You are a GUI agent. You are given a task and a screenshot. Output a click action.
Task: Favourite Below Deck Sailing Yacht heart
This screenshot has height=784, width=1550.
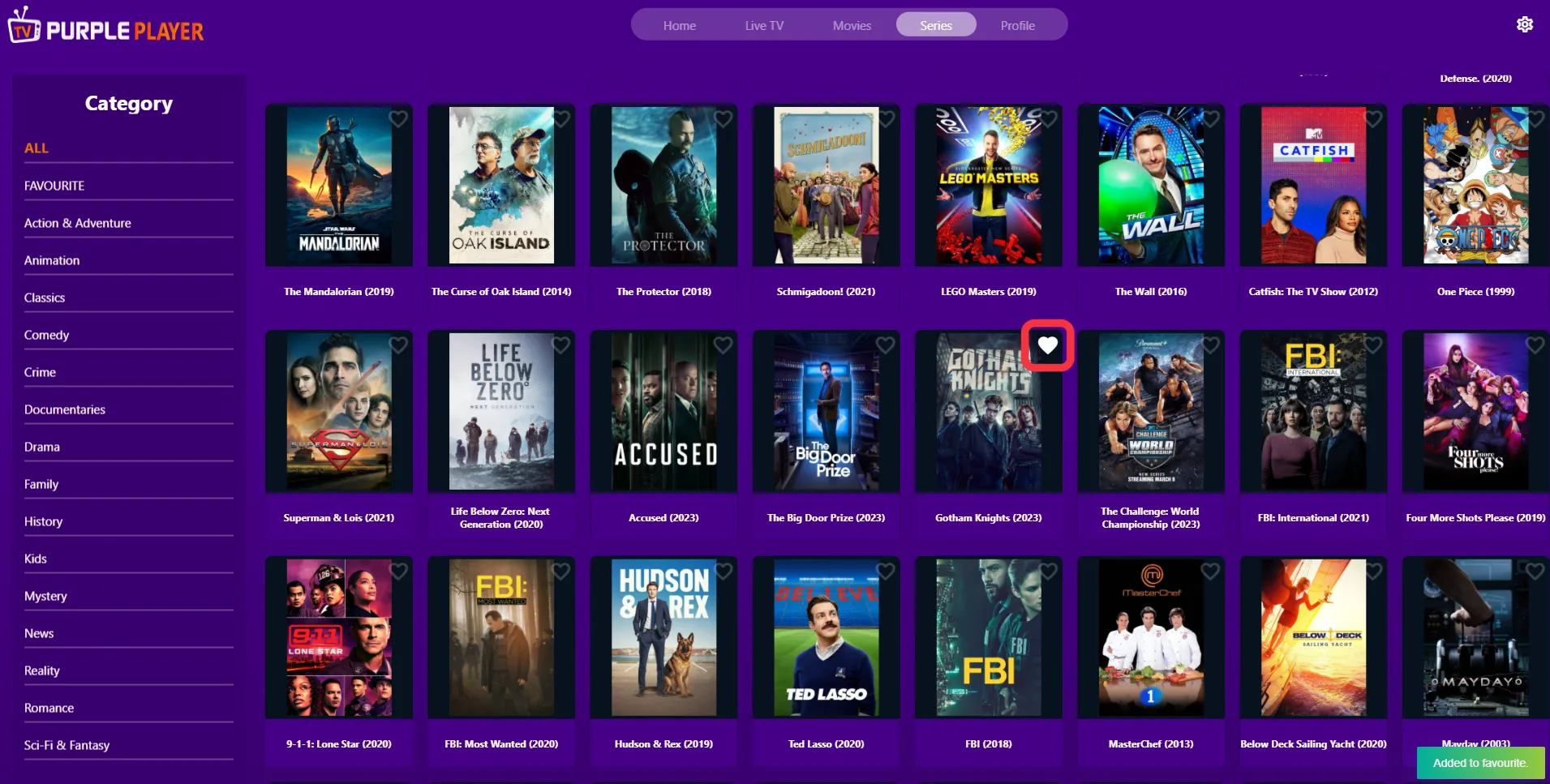1372,572
